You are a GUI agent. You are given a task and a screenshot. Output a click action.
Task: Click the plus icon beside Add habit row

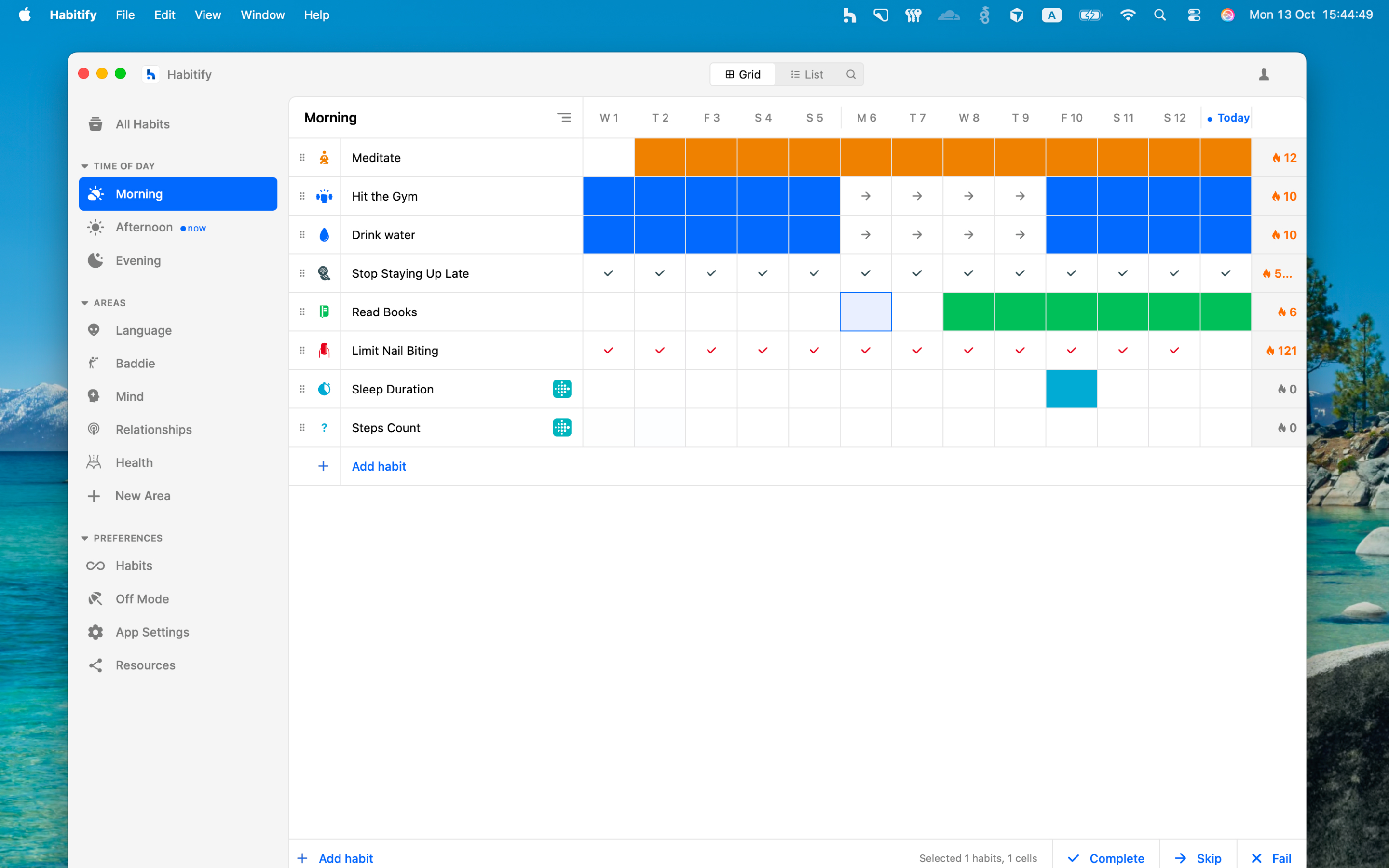323,466
